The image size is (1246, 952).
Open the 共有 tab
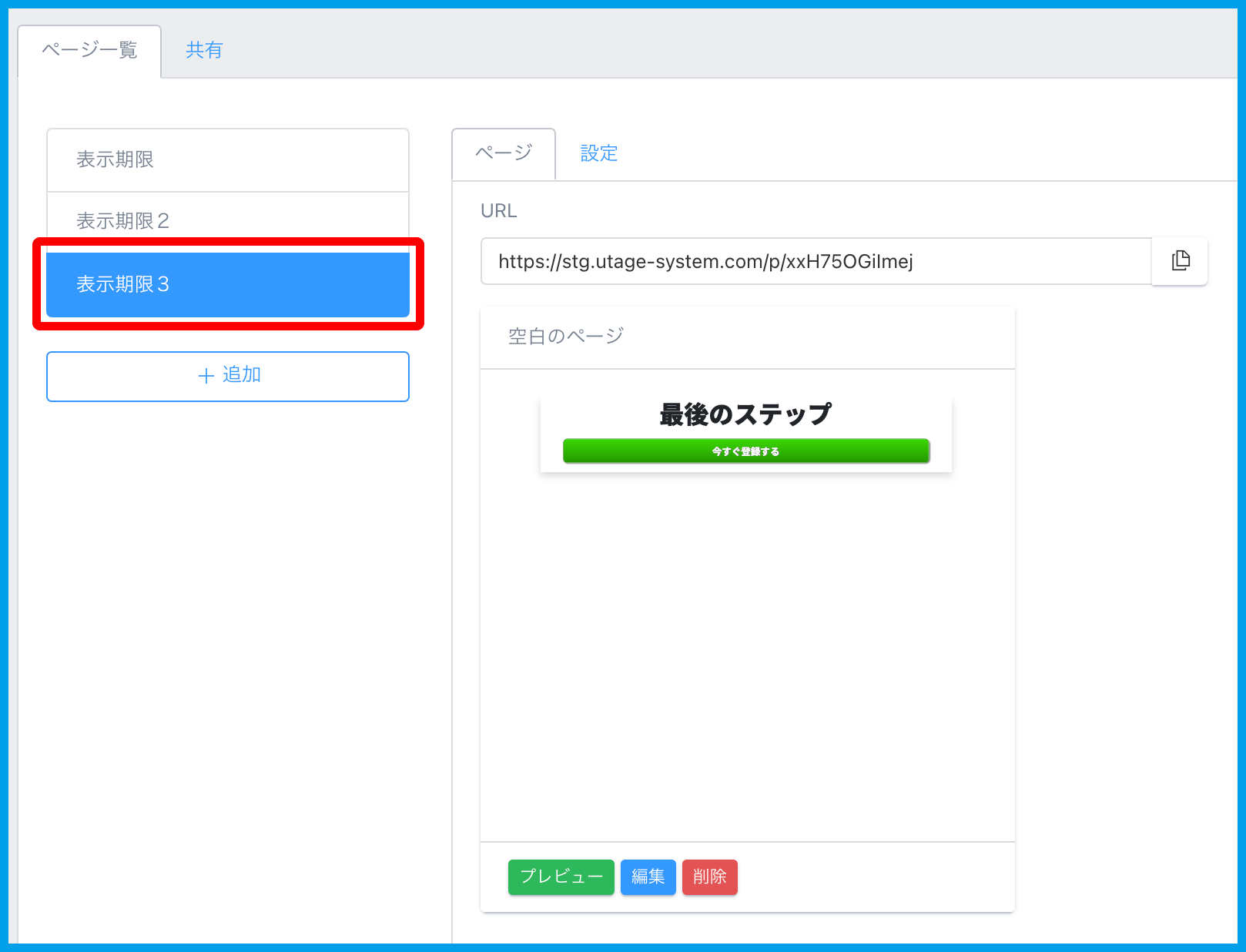[x=204, y=51]
